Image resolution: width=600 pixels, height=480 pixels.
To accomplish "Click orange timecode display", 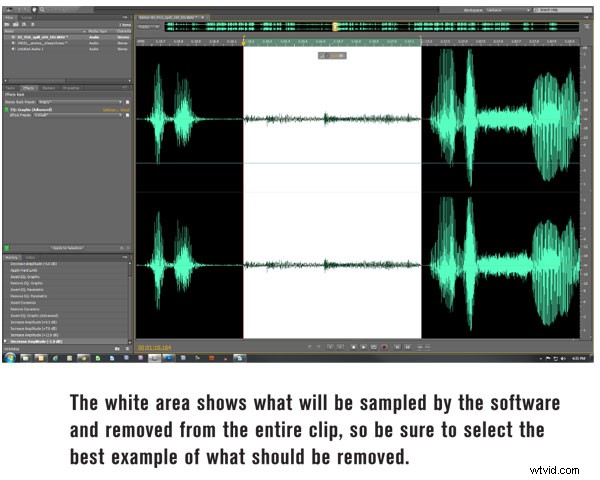I will point(155,348).
